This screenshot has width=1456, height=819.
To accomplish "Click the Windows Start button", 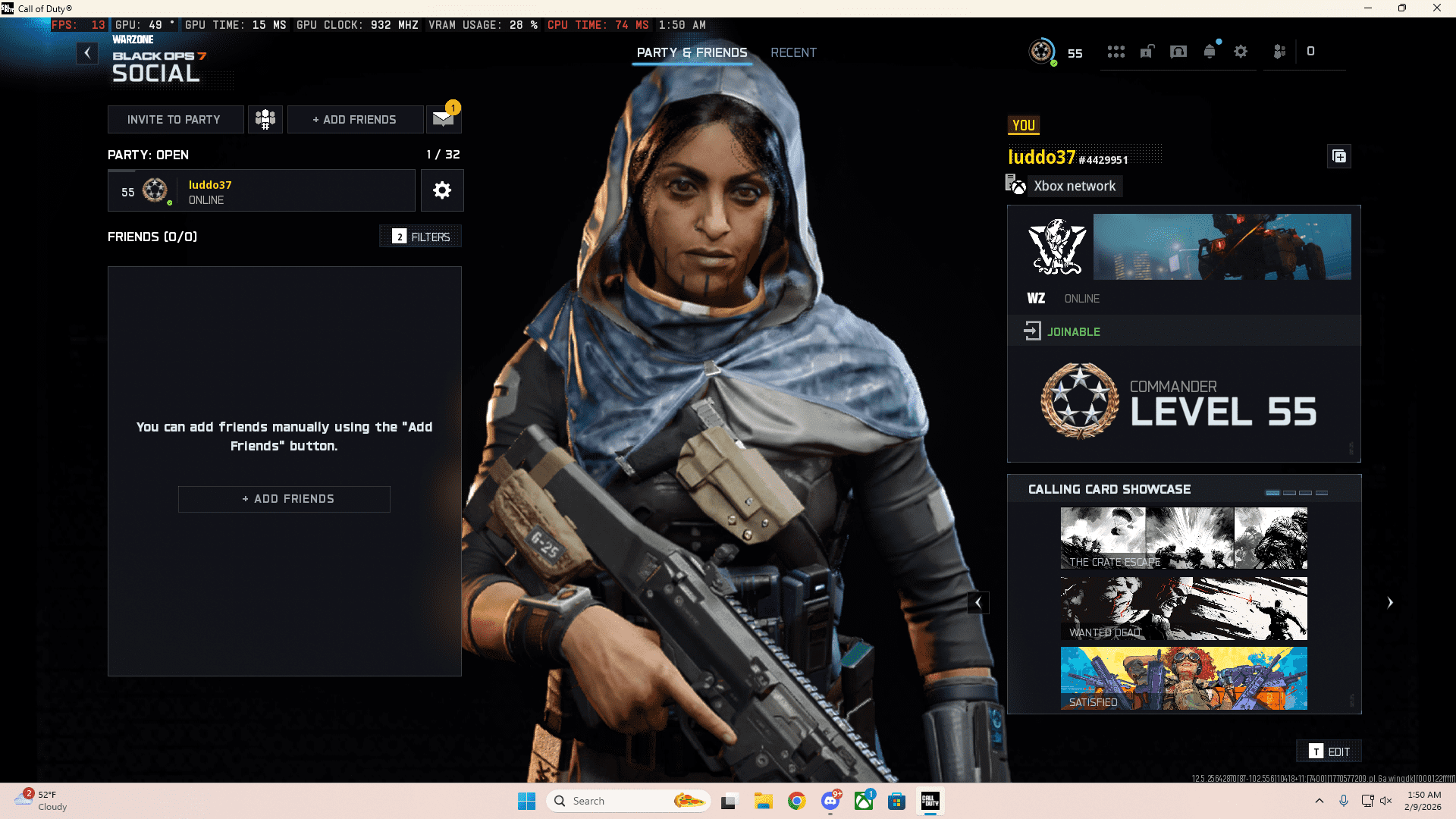I will [x=527, y=801].
